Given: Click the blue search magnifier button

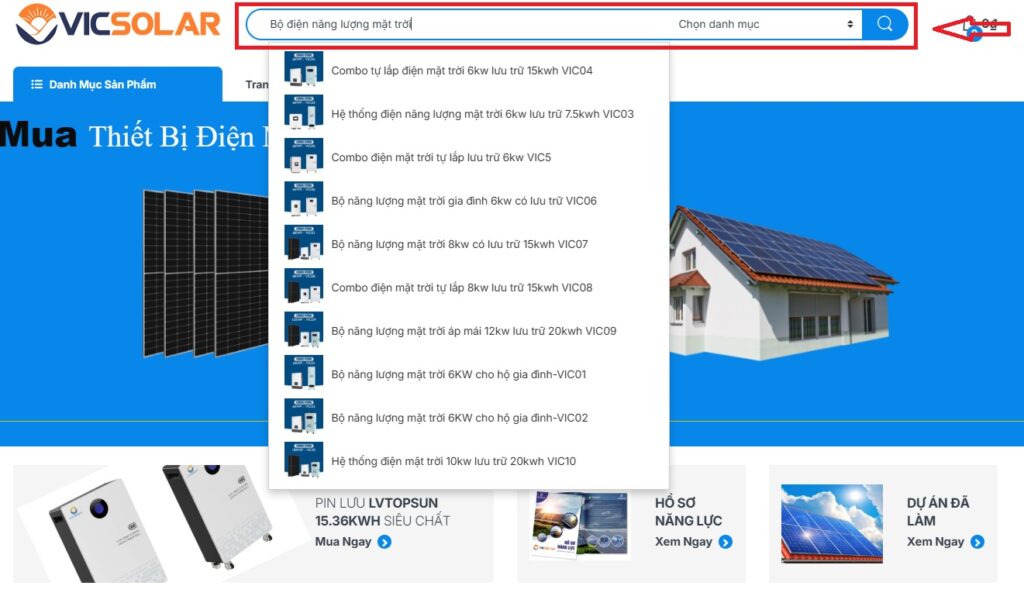Looking at the screenshot, I should pos(884,24).
